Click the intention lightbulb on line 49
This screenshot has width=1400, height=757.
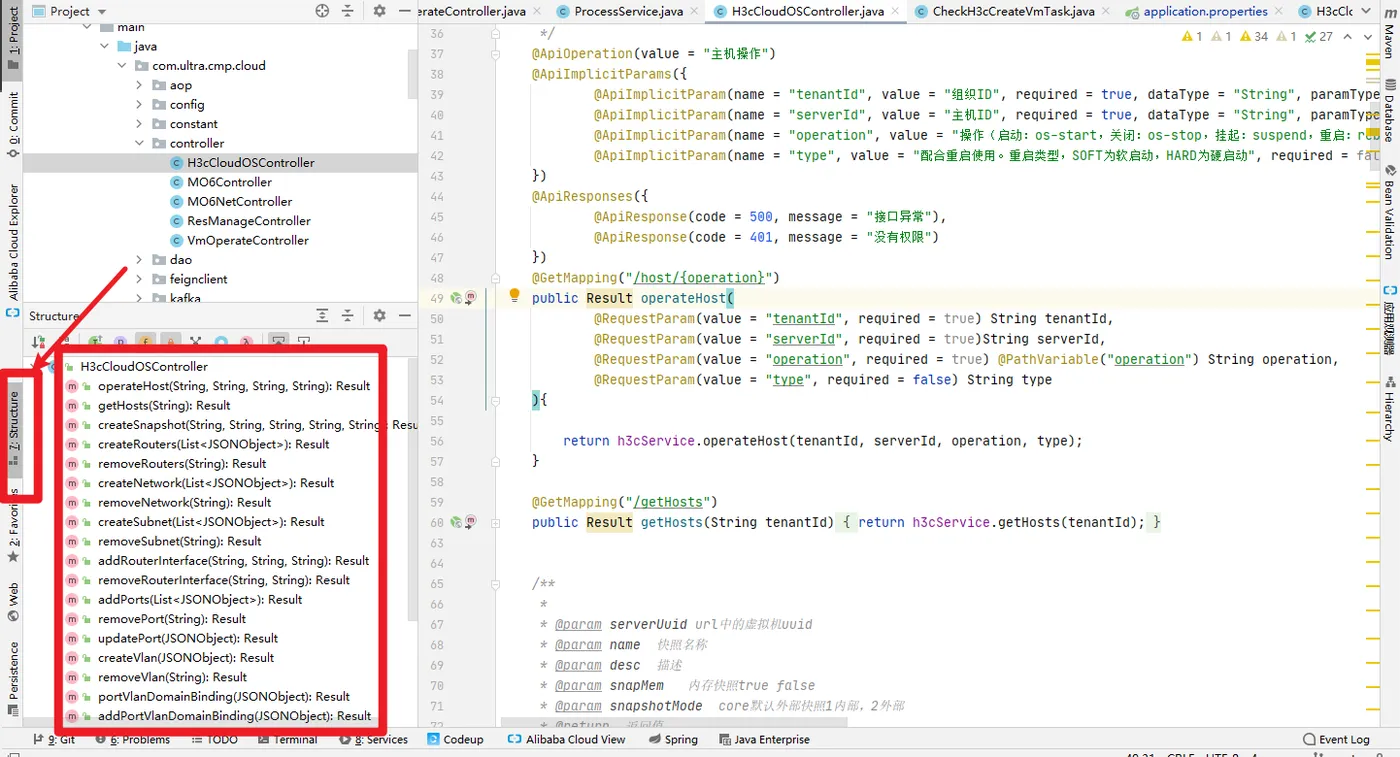(515, 296)
